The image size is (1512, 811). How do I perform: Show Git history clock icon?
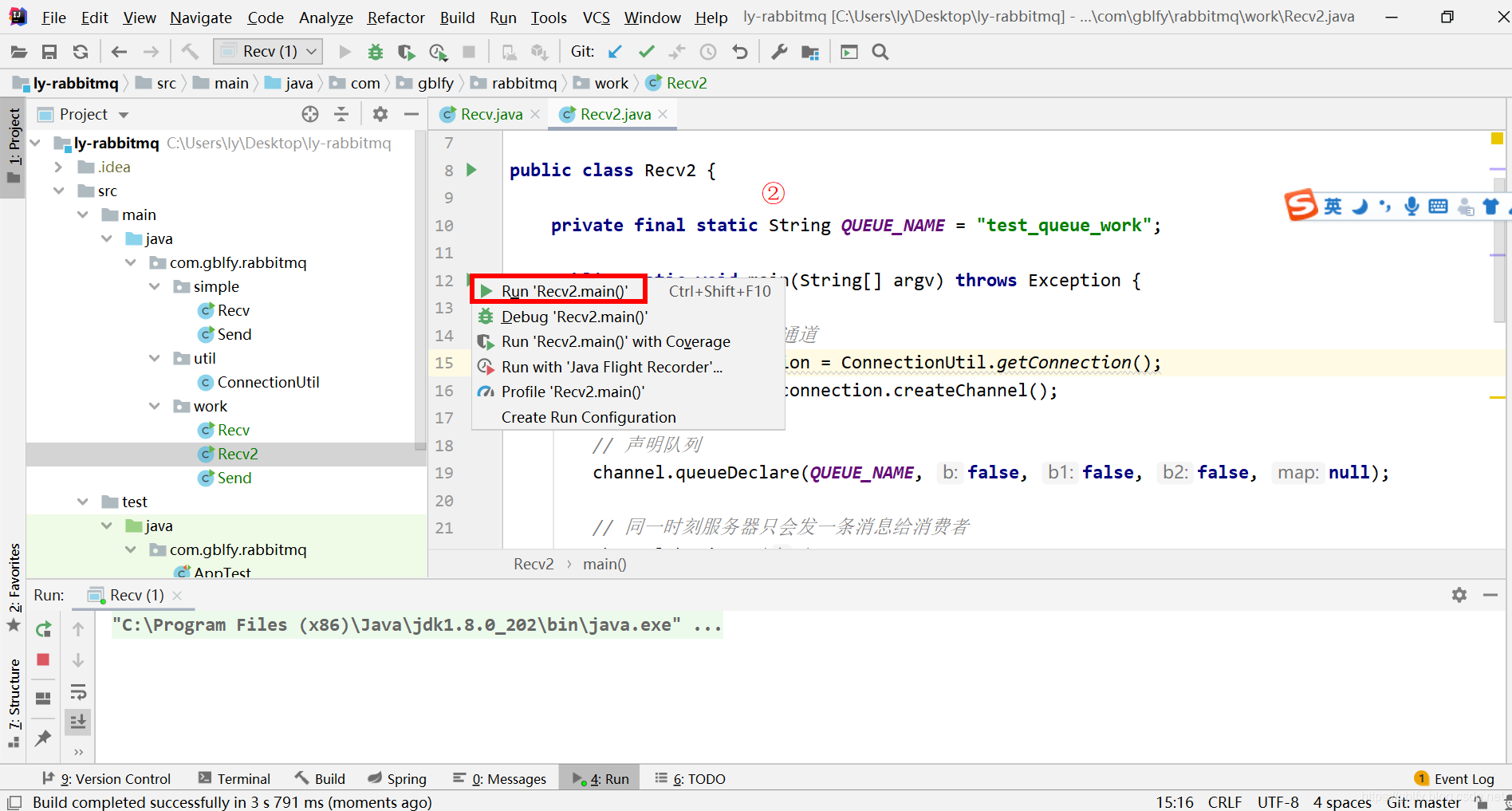pyautogui.click(x=708, y=52)
